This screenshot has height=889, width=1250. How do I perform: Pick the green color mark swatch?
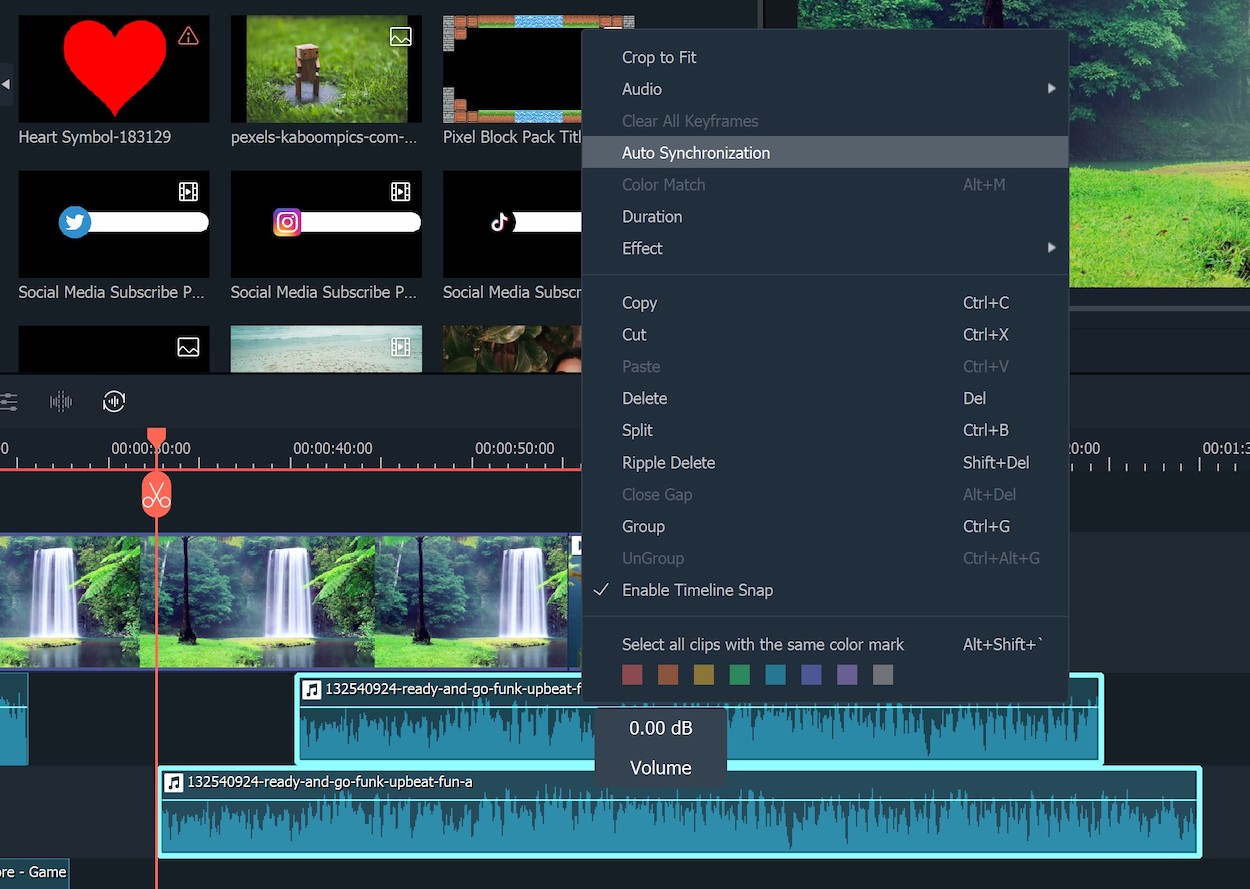739,675
